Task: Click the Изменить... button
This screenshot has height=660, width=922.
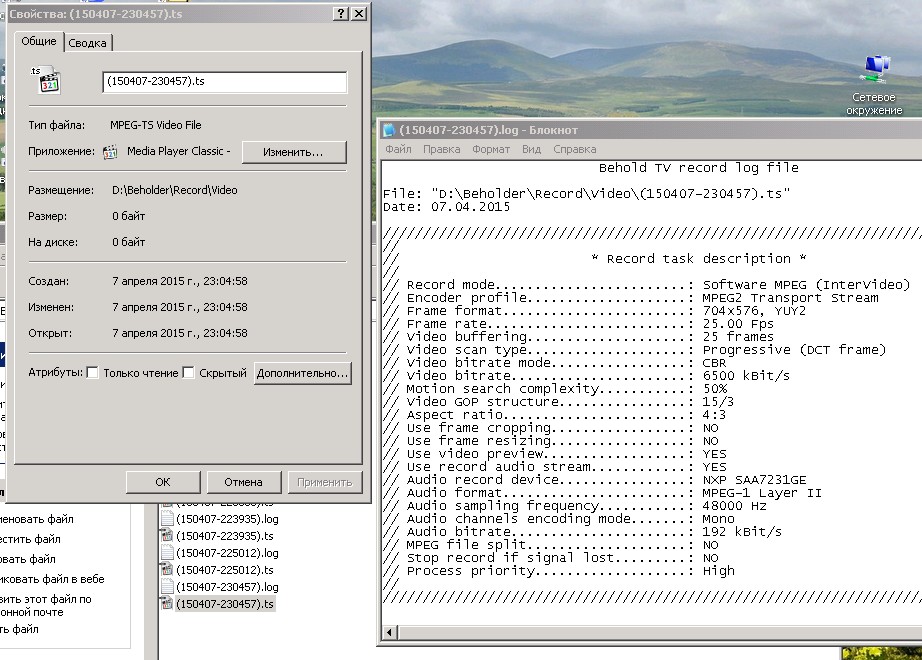Action: point(293,152)
